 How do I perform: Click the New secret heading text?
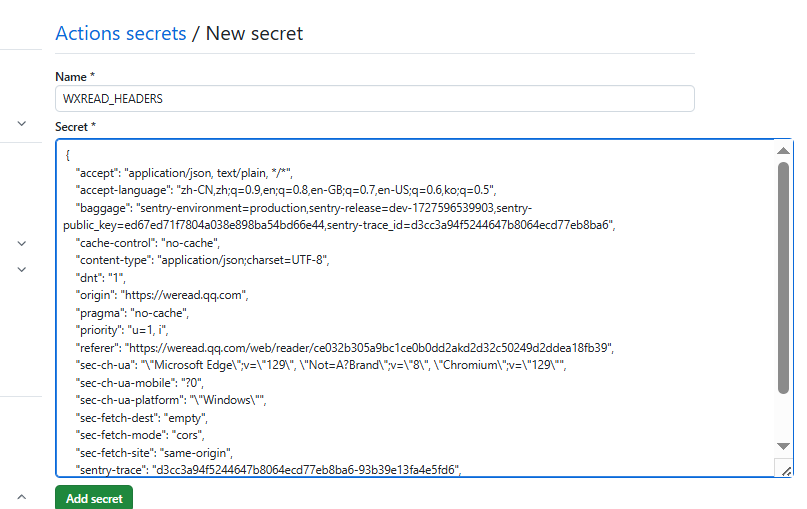pos(254,33)
